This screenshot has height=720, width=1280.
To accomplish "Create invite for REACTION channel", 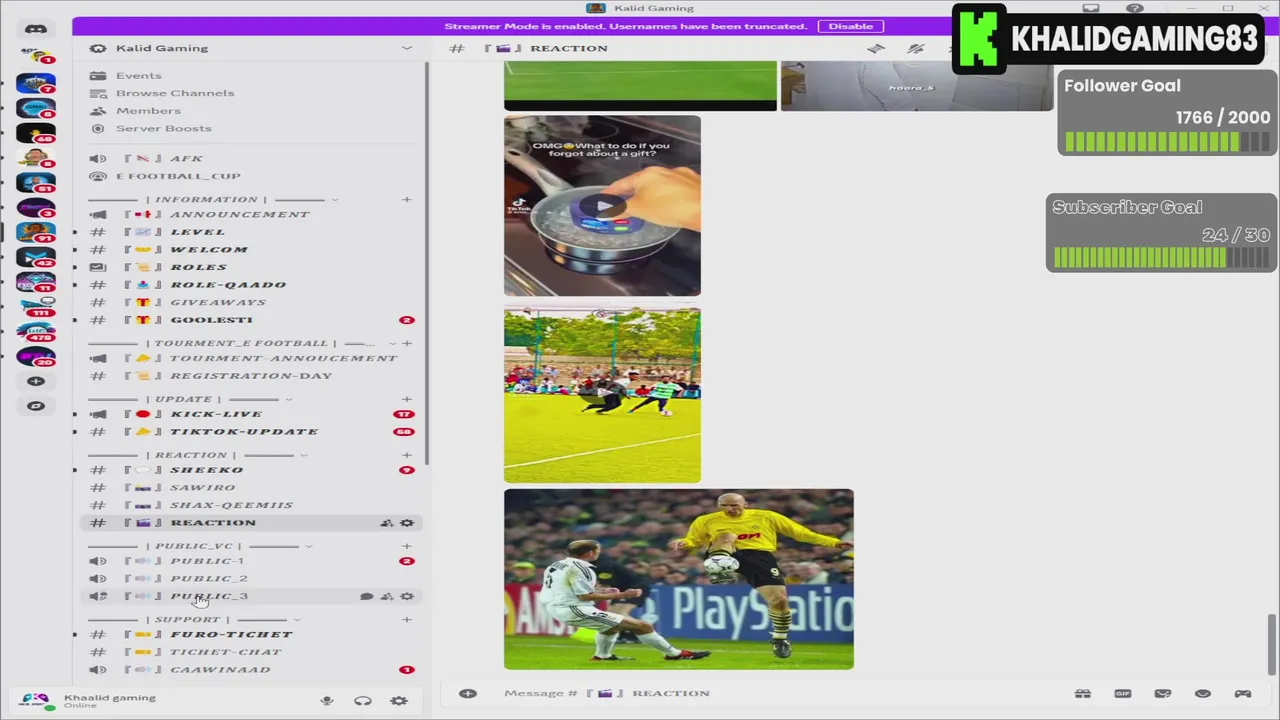I will pyautogui.click(x=387, y=523).
